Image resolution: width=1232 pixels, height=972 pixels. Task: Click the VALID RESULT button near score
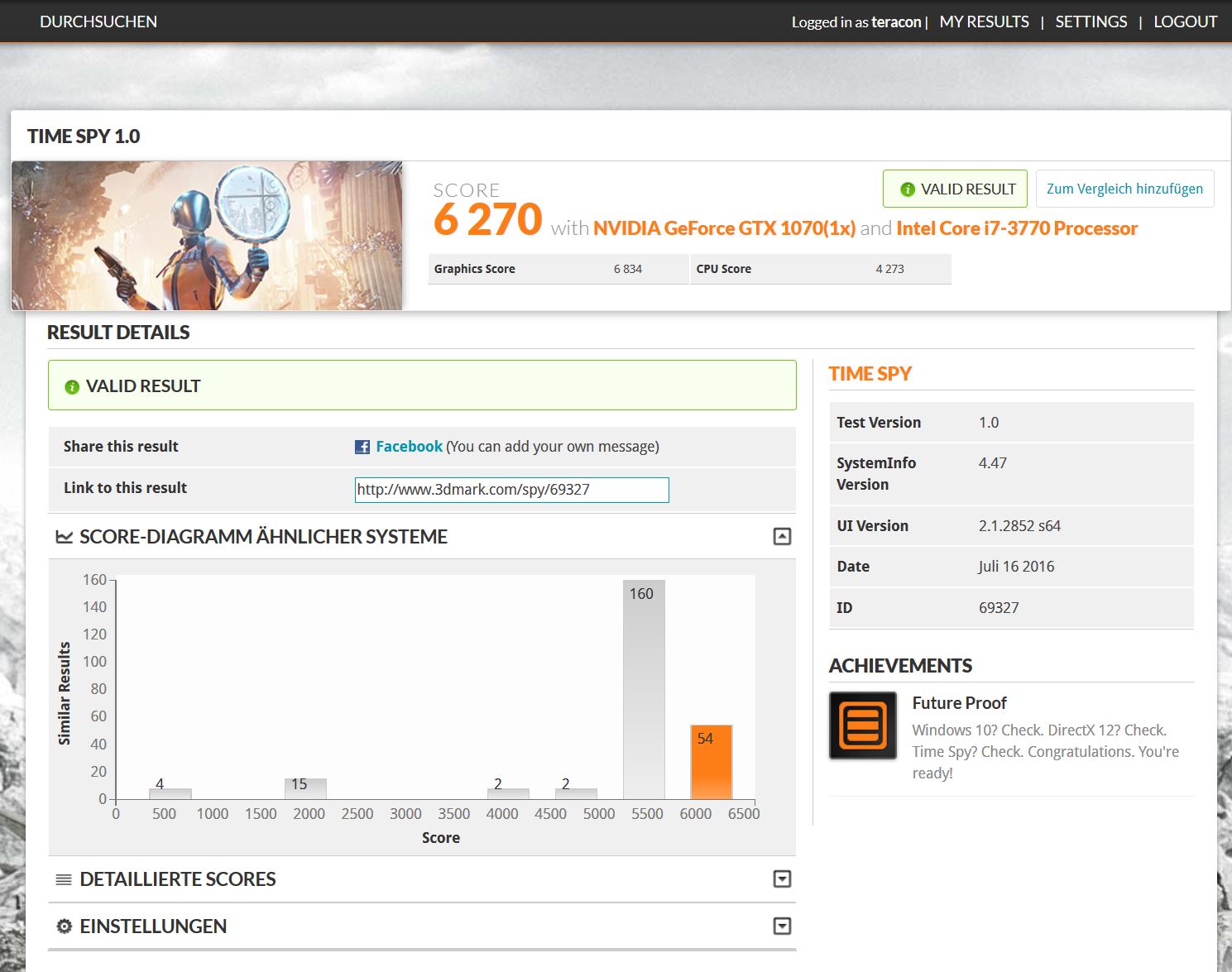955,189
